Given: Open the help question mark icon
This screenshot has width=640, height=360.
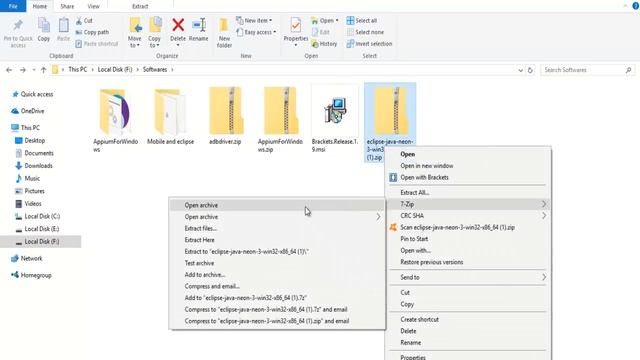Looking at the screenshot, I should pyautogui.click(x=636, y=6).
